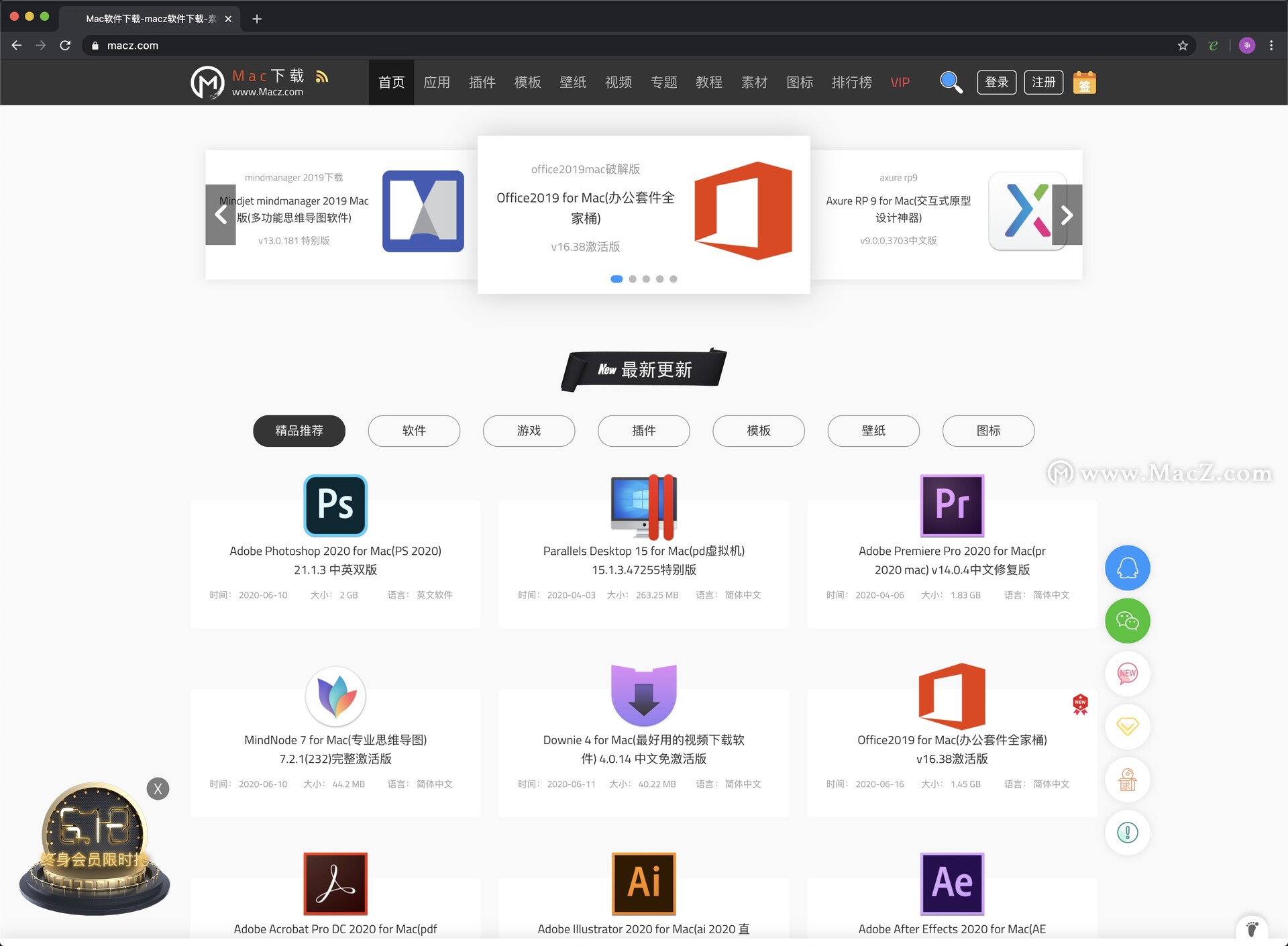This screenshot has height=946, width=1288.
Task: Open the 教程 navigation item
Action: (x=709, y=83)
